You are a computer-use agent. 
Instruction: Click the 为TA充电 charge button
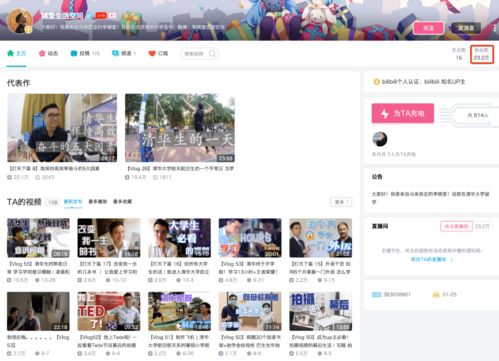tap(403, 113)
